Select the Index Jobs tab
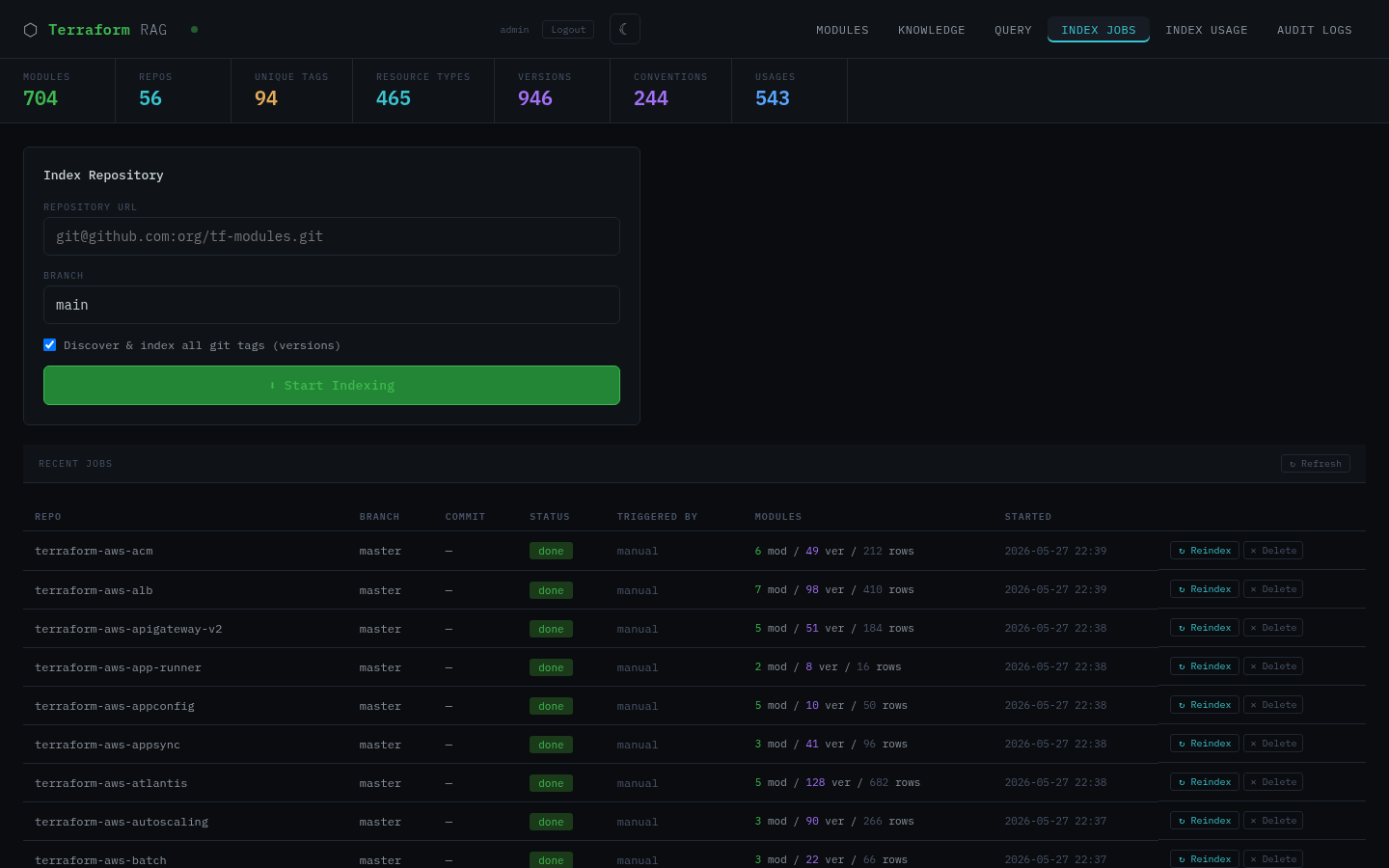The height and width of the screenshot is (868, 1389). 1099,30
